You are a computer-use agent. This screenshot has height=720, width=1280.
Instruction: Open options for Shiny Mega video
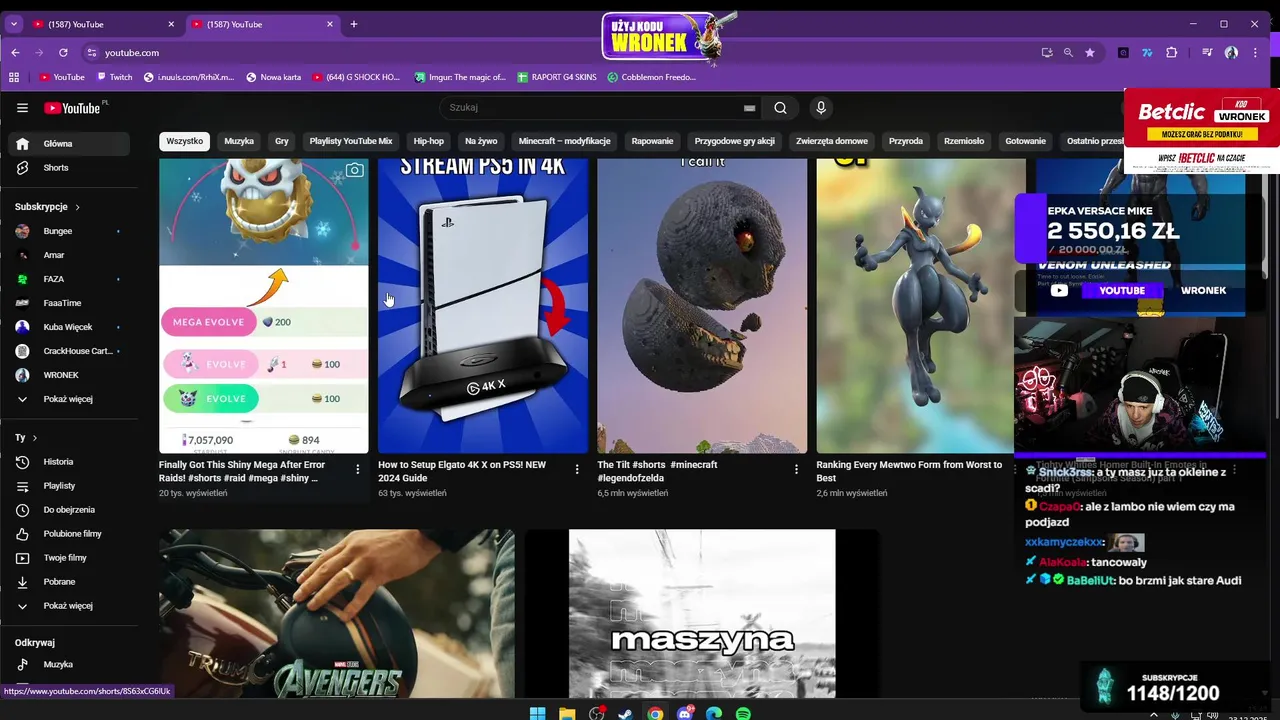tap(358, 469)
